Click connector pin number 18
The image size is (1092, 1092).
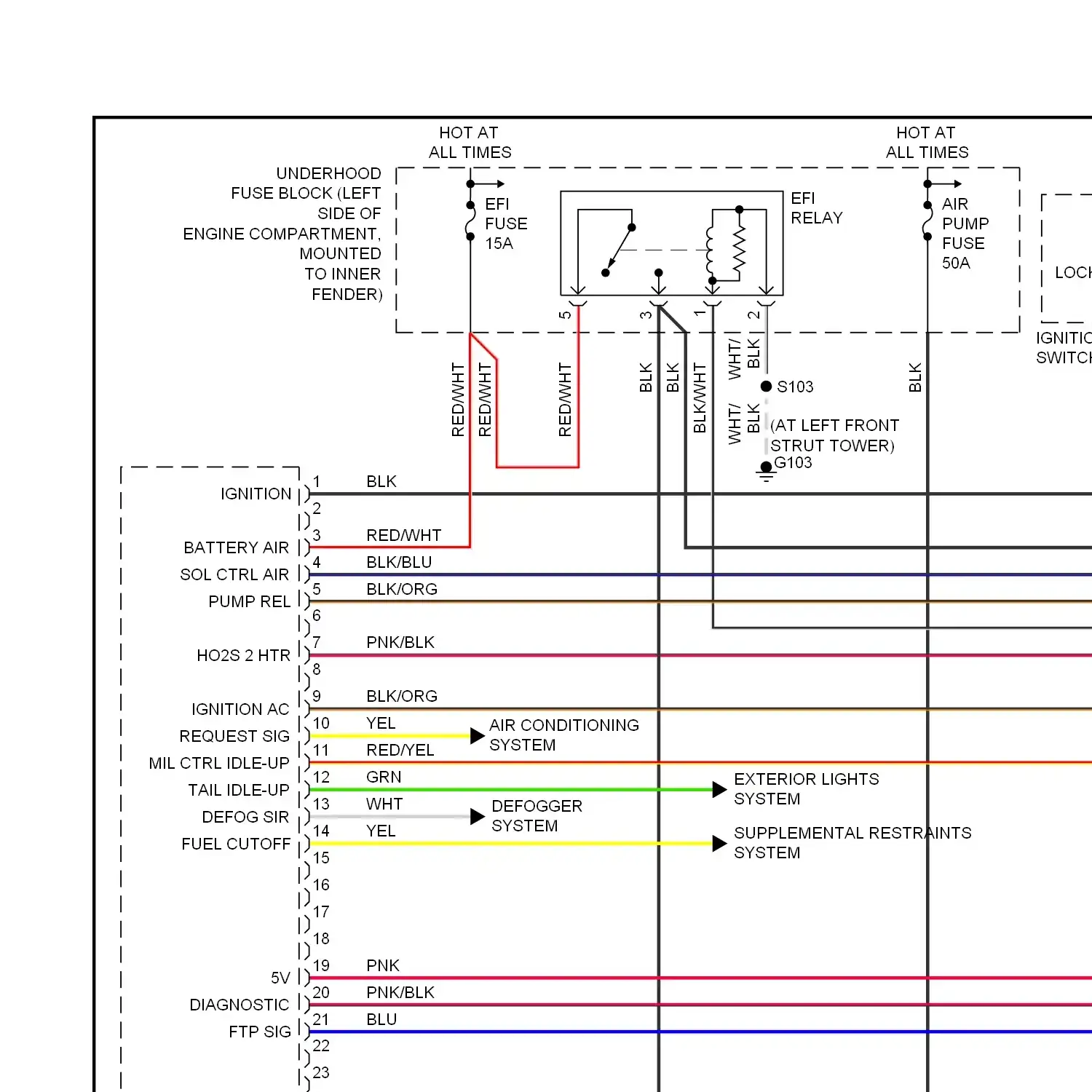click(321, 939)
